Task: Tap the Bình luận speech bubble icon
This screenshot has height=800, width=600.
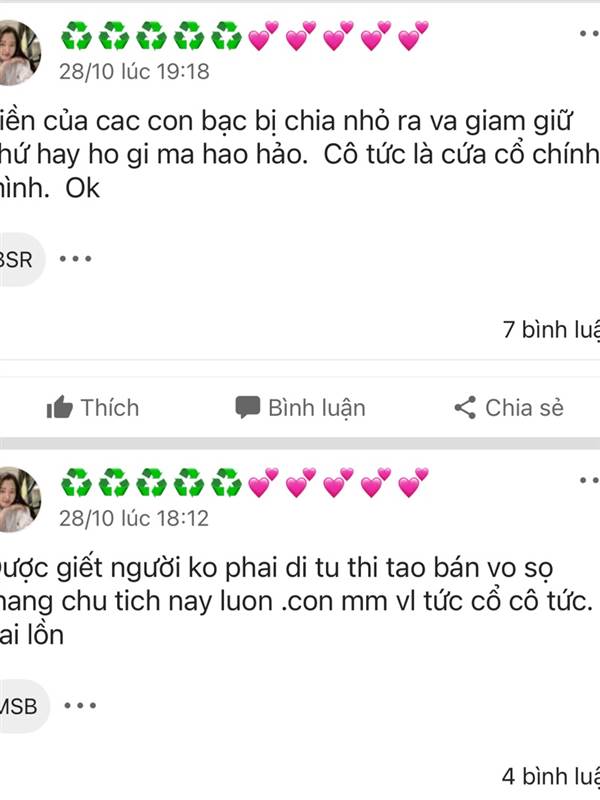Action: [247, 408]
